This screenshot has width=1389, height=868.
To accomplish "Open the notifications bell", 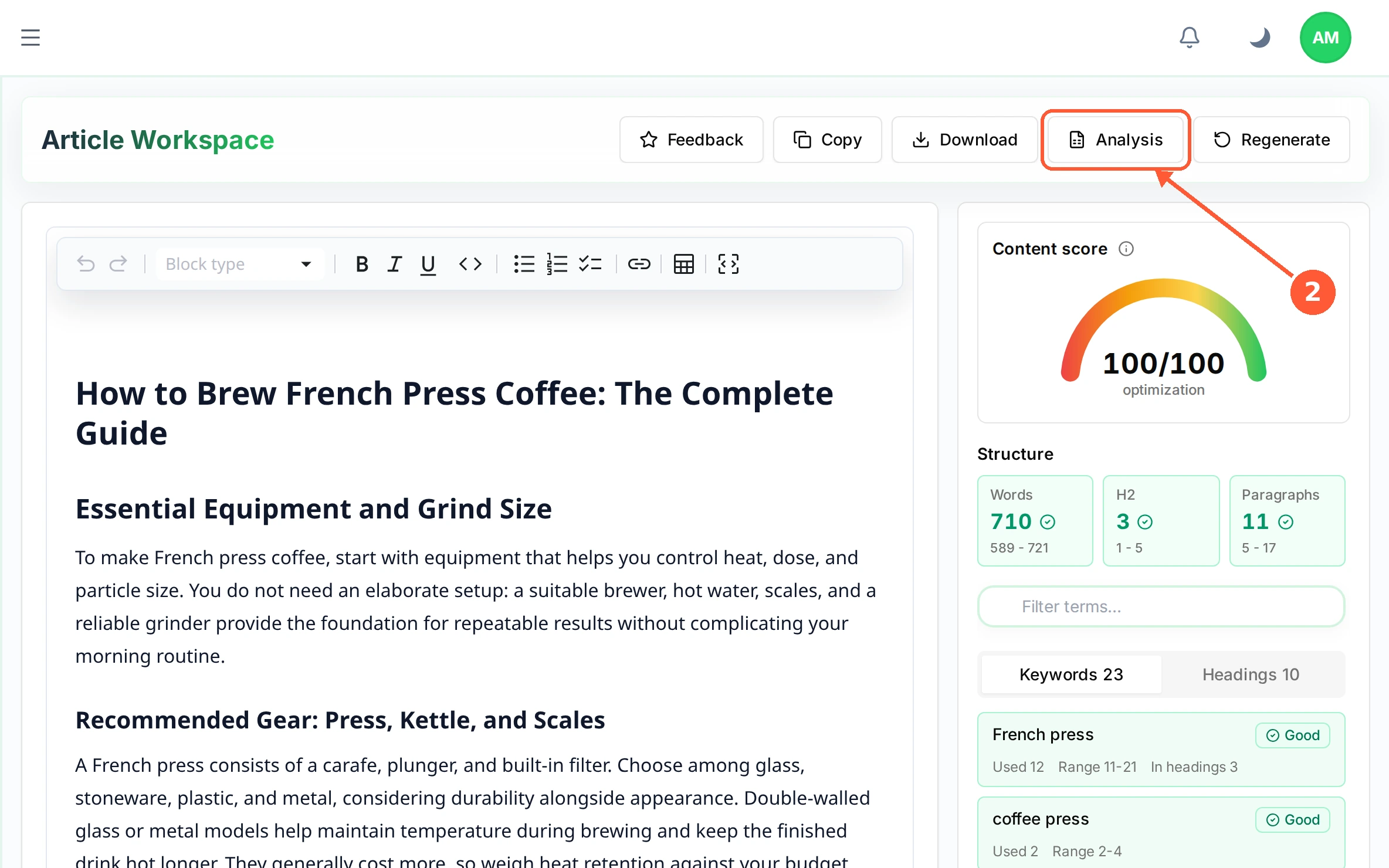I will (x=1189, y=38).
